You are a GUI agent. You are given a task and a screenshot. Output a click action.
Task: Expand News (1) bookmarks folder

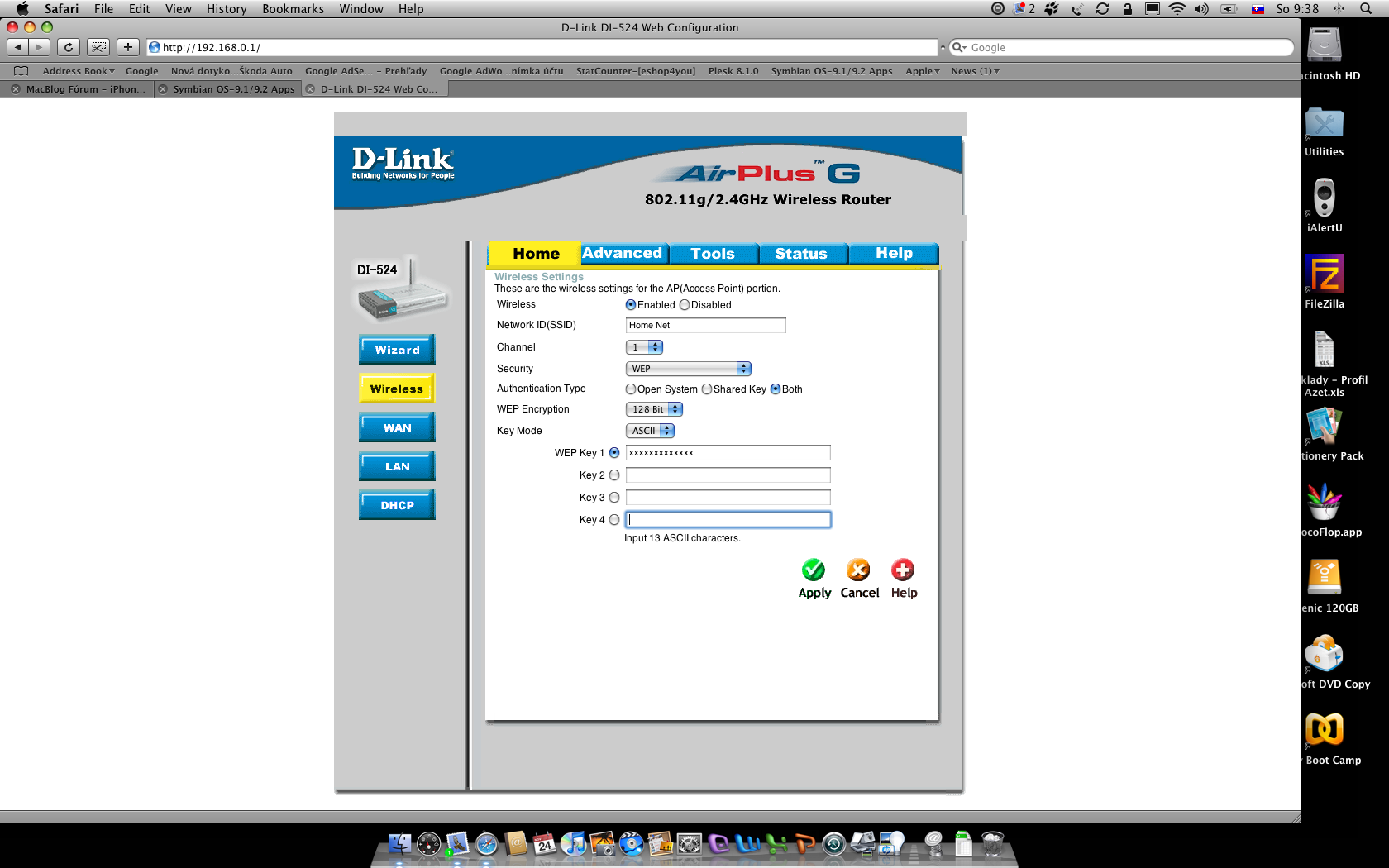(976, 71)
